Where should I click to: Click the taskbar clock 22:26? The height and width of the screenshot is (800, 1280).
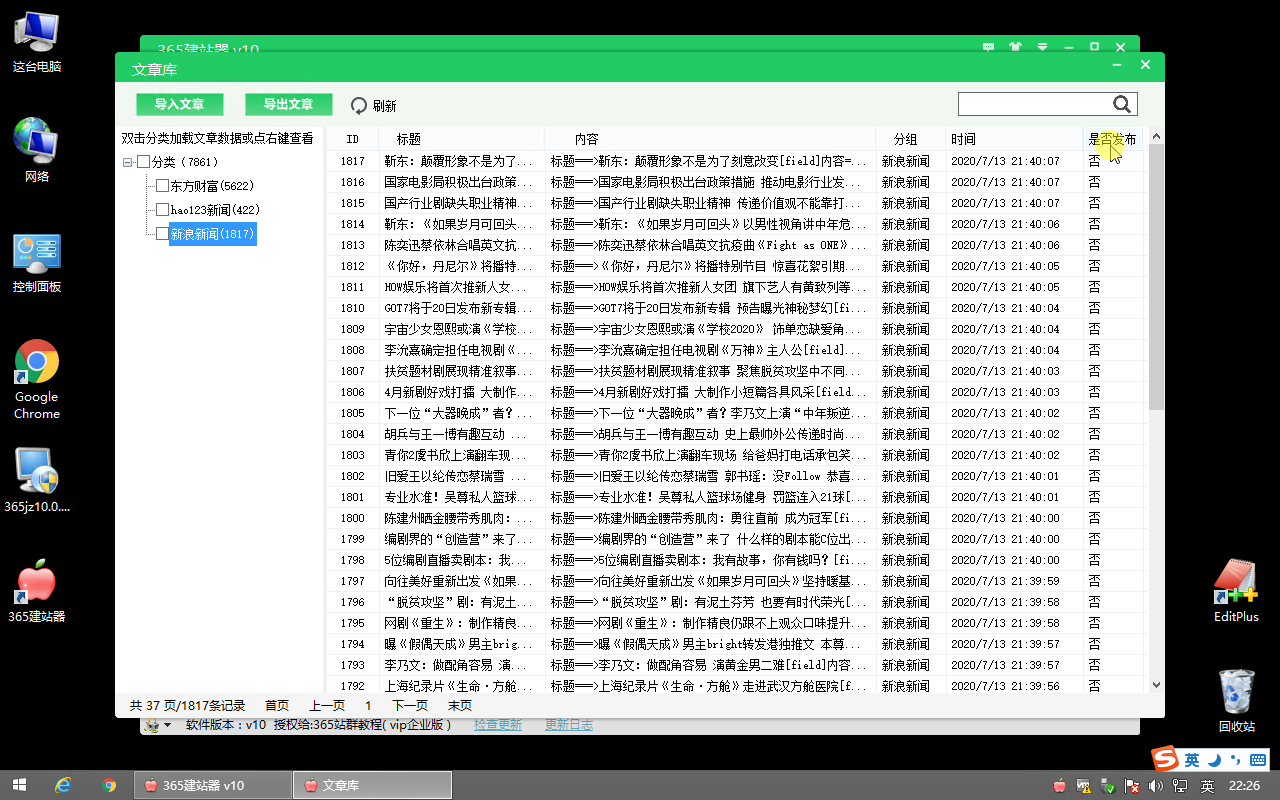1244,786
